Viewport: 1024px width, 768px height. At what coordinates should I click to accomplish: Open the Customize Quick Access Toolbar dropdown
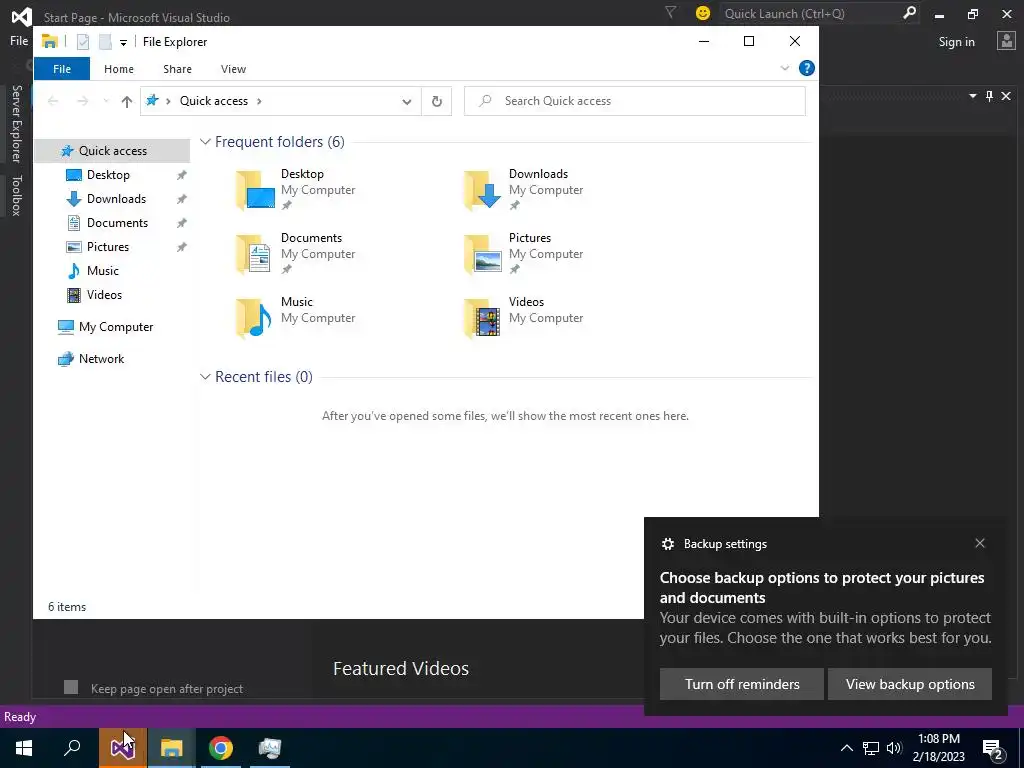123,42
